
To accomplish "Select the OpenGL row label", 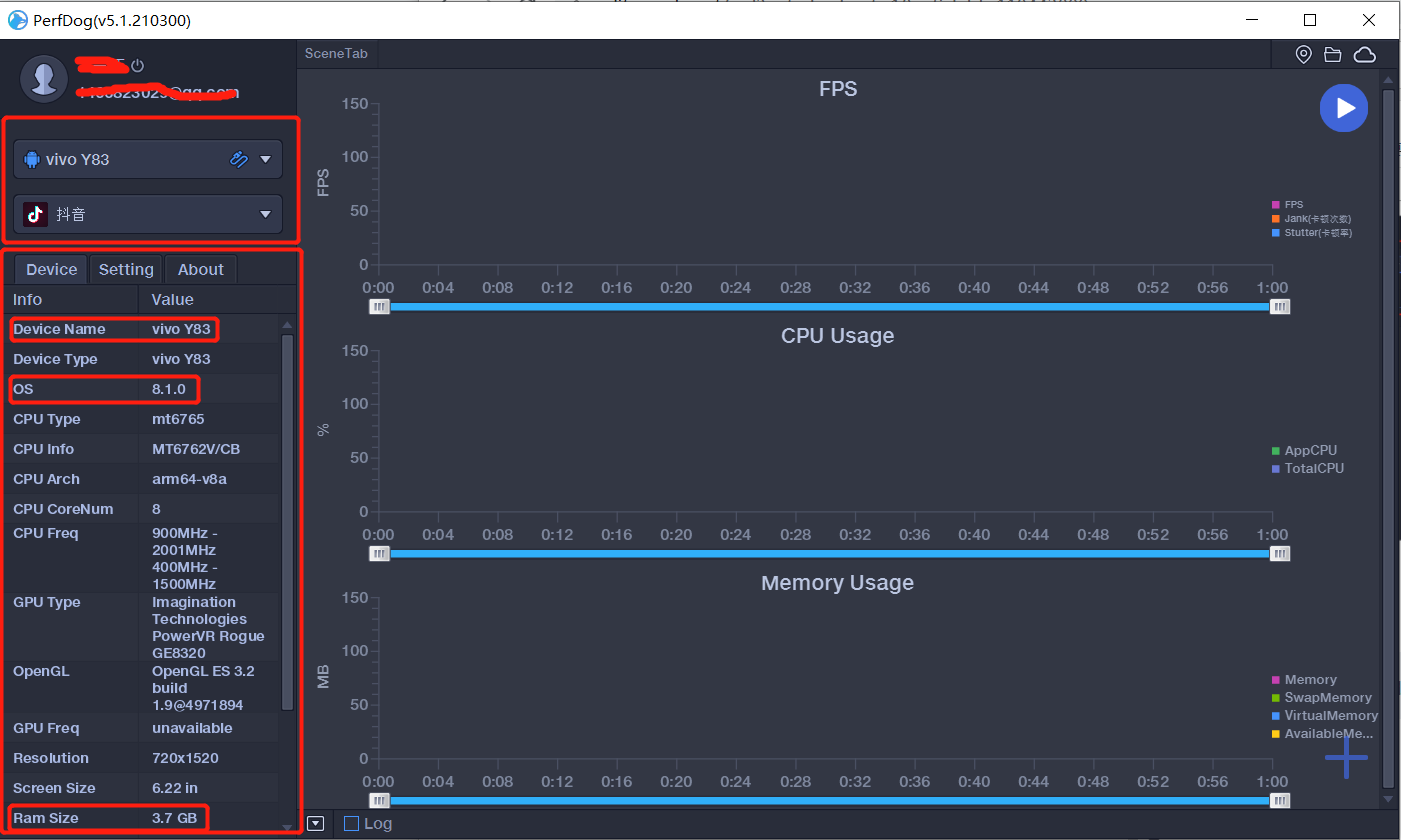I will 41,671.
